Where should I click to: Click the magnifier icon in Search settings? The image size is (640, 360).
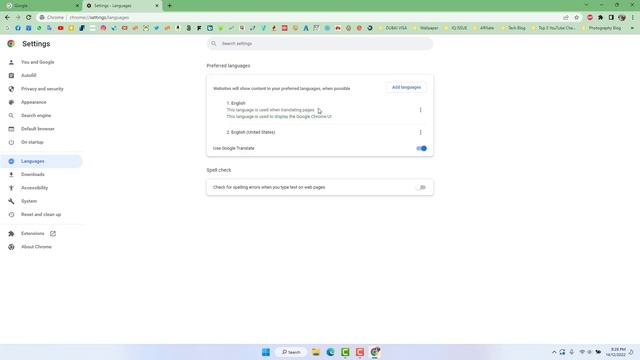click(213, 43)
